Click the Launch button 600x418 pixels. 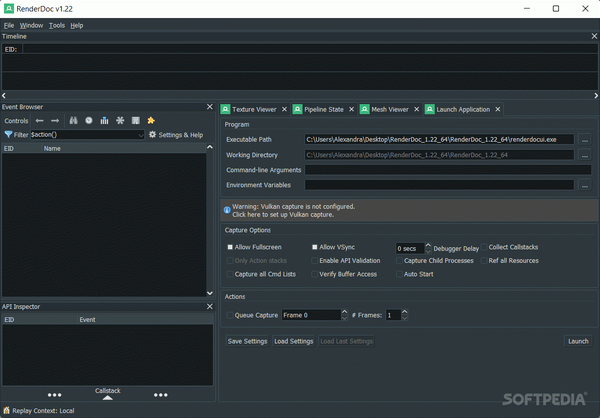click(x=578, y=341)
